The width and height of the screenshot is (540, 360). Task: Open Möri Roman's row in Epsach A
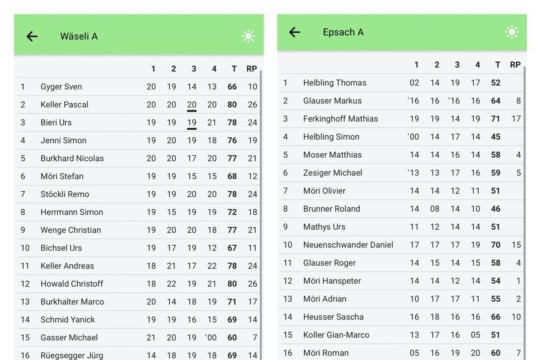tap(402, 352)
